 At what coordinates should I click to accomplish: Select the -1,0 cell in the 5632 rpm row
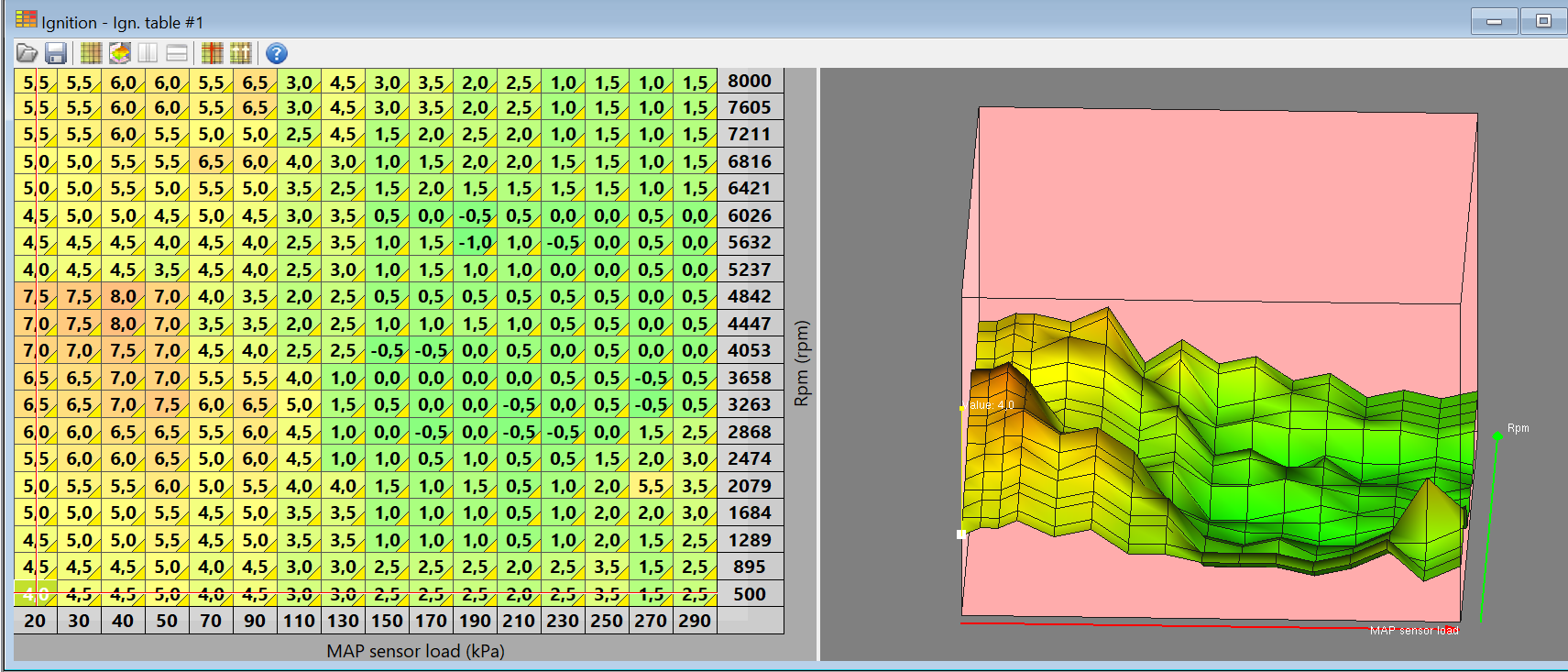click(475, 243)
